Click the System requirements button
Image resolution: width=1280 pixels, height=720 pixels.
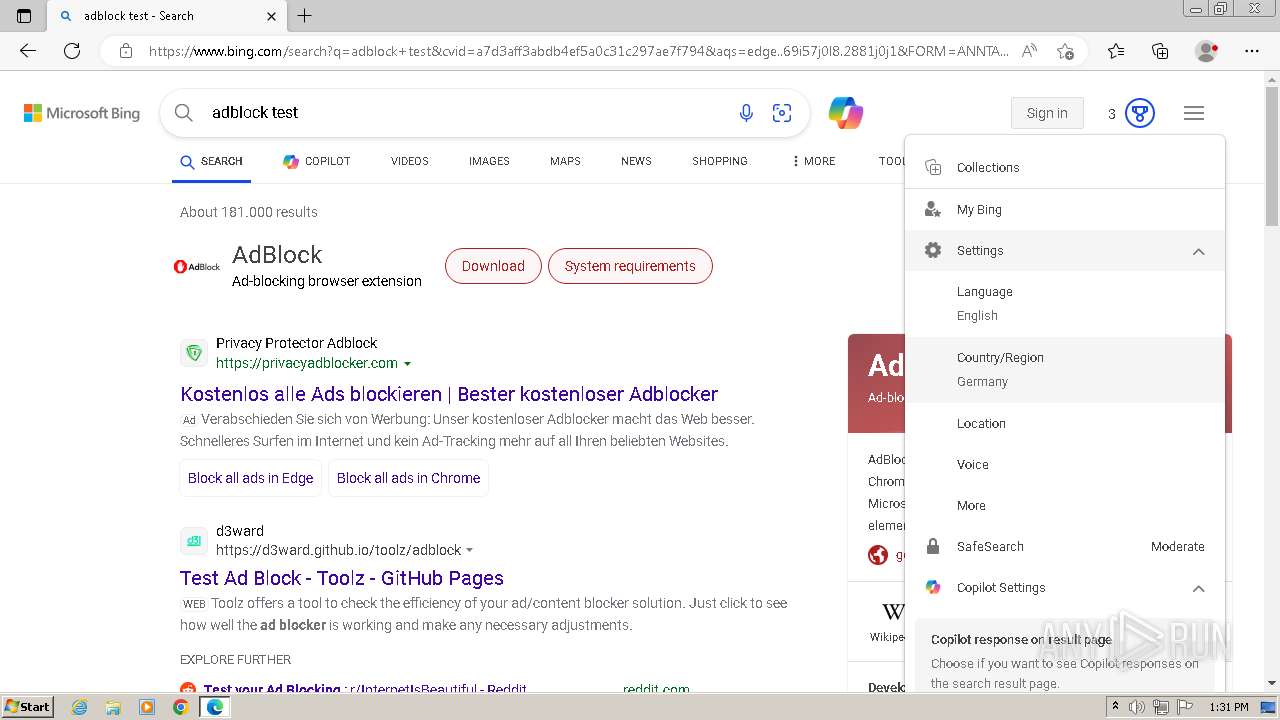[630, 266]
